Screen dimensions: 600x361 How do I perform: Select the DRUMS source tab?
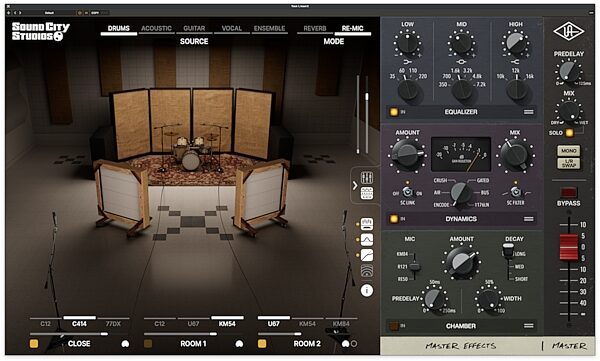pyautogui.click(x=119, y=28)
